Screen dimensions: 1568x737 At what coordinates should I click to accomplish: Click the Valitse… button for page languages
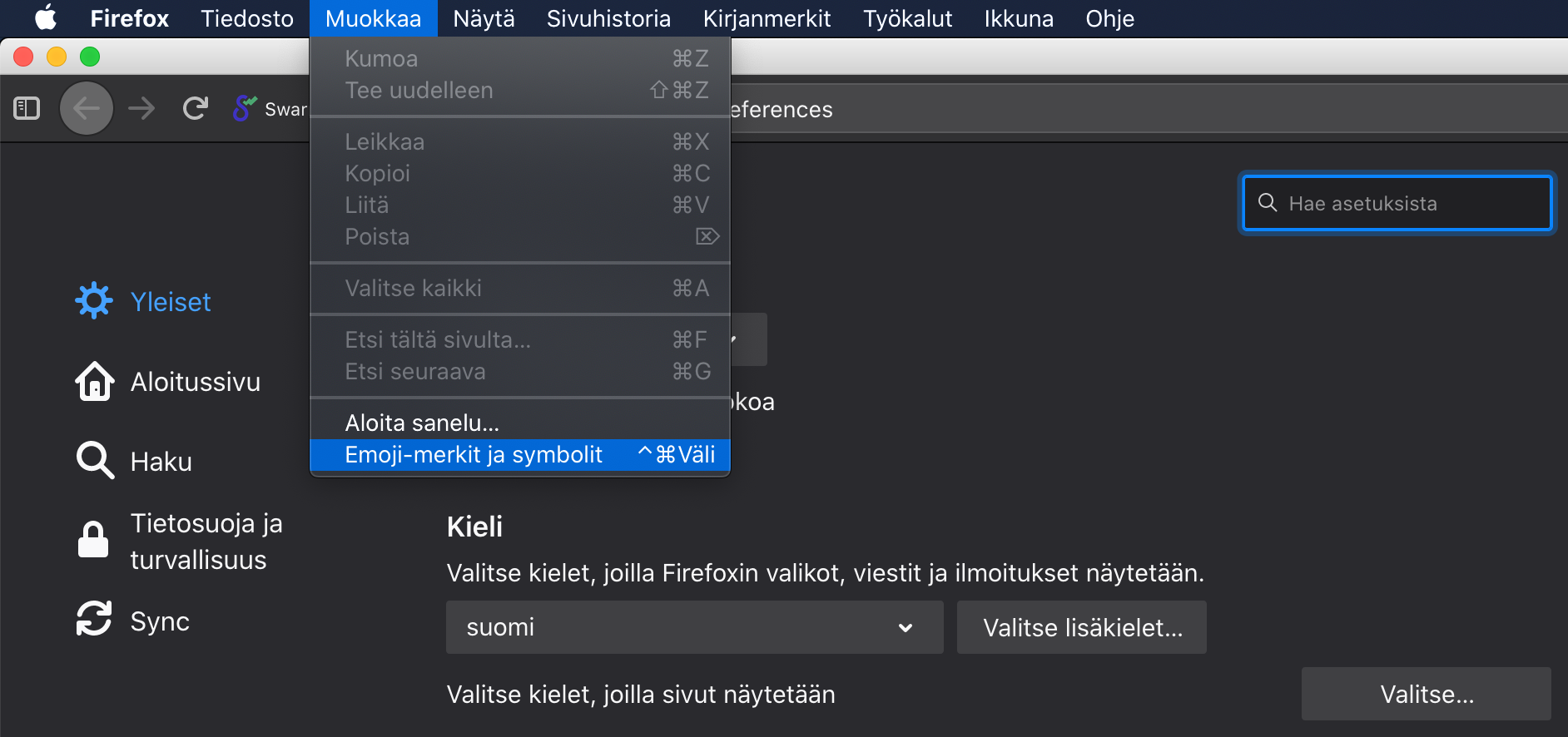coord(1427,694)
